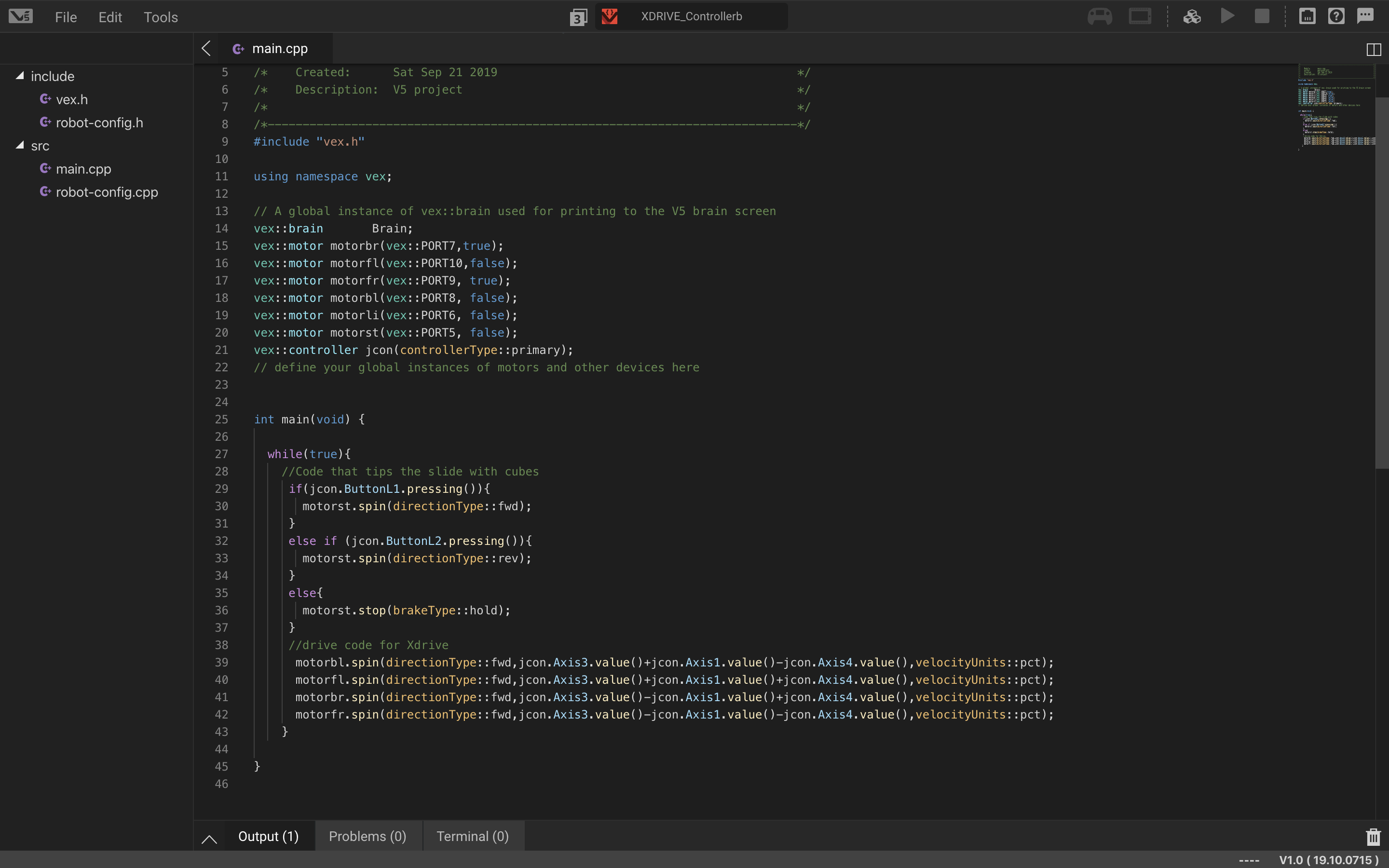Viewport: 1389px width, 868px height.
Task: Click the while(true){ statement
Action: point(309,453)
